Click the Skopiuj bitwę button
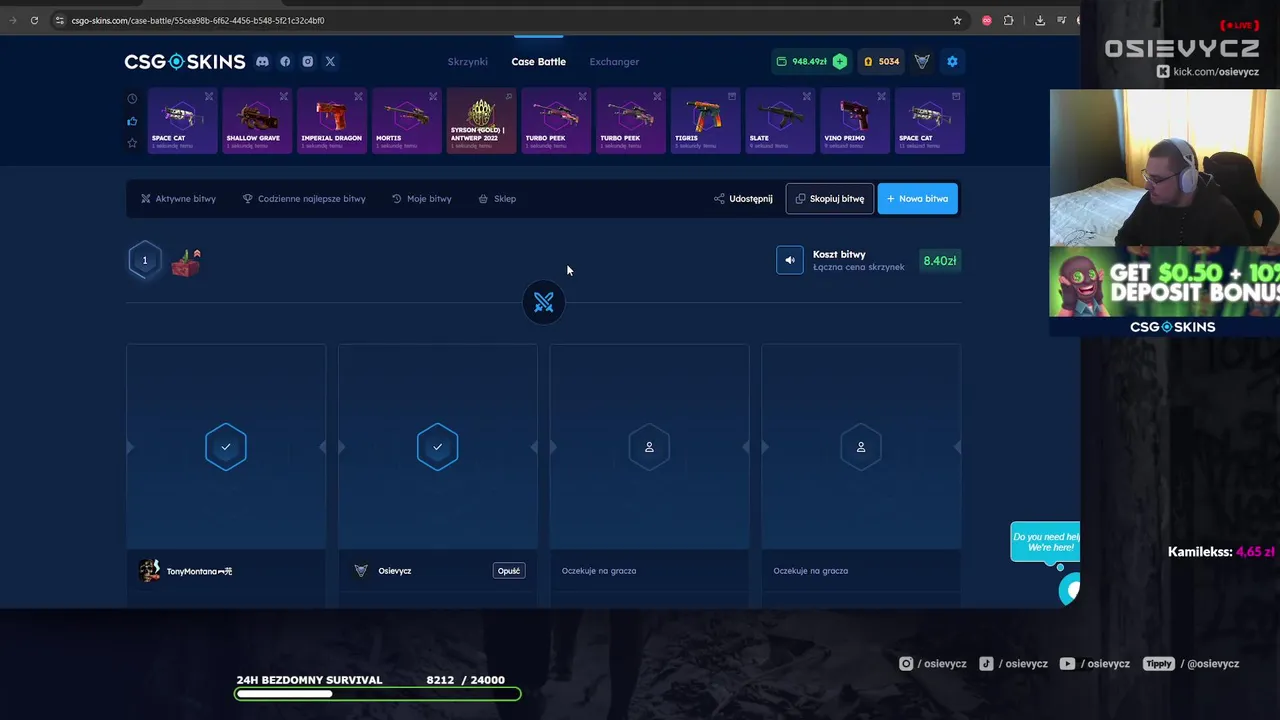This screenshot has height=720, width=1280. 829,199
